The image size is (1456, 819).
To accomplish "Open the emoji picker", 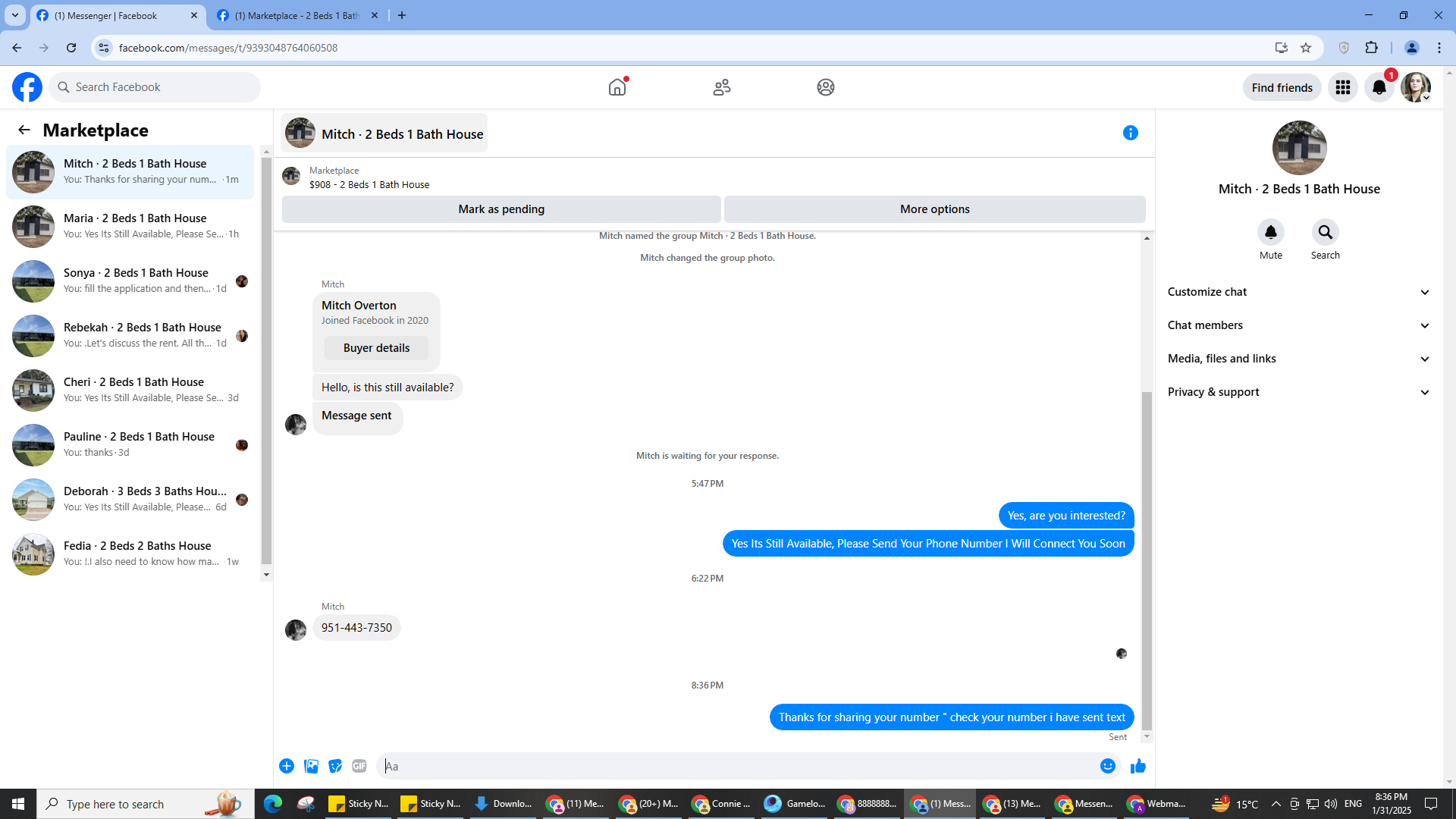I will pos(1108,766).
